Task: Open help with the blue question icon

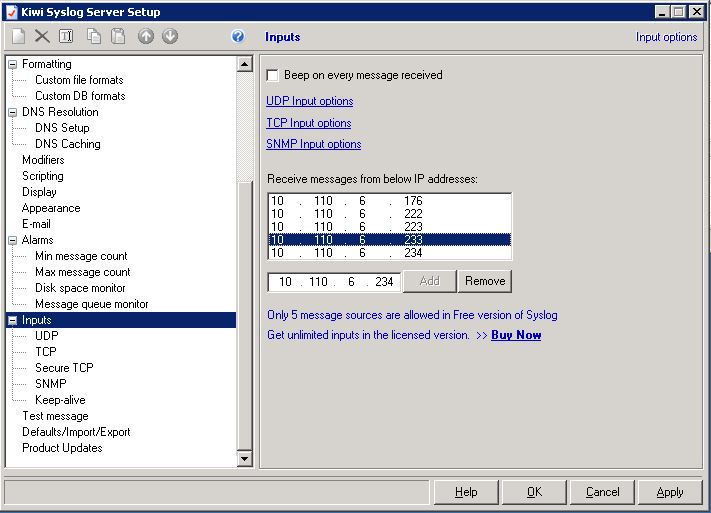Action: click(238, 37)
